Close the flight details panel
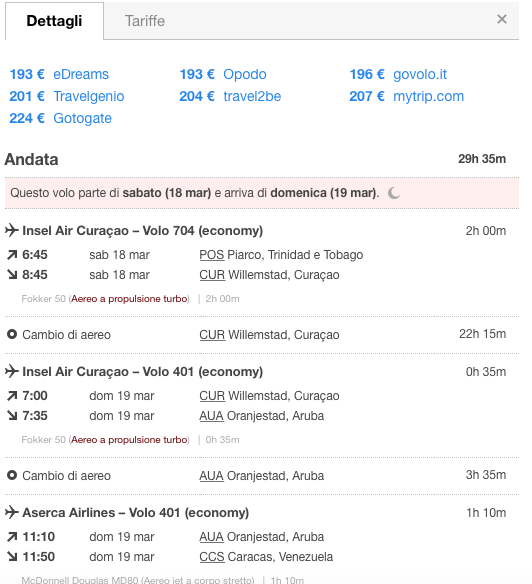This screenshot has height=584, width=532. [501, 19]
